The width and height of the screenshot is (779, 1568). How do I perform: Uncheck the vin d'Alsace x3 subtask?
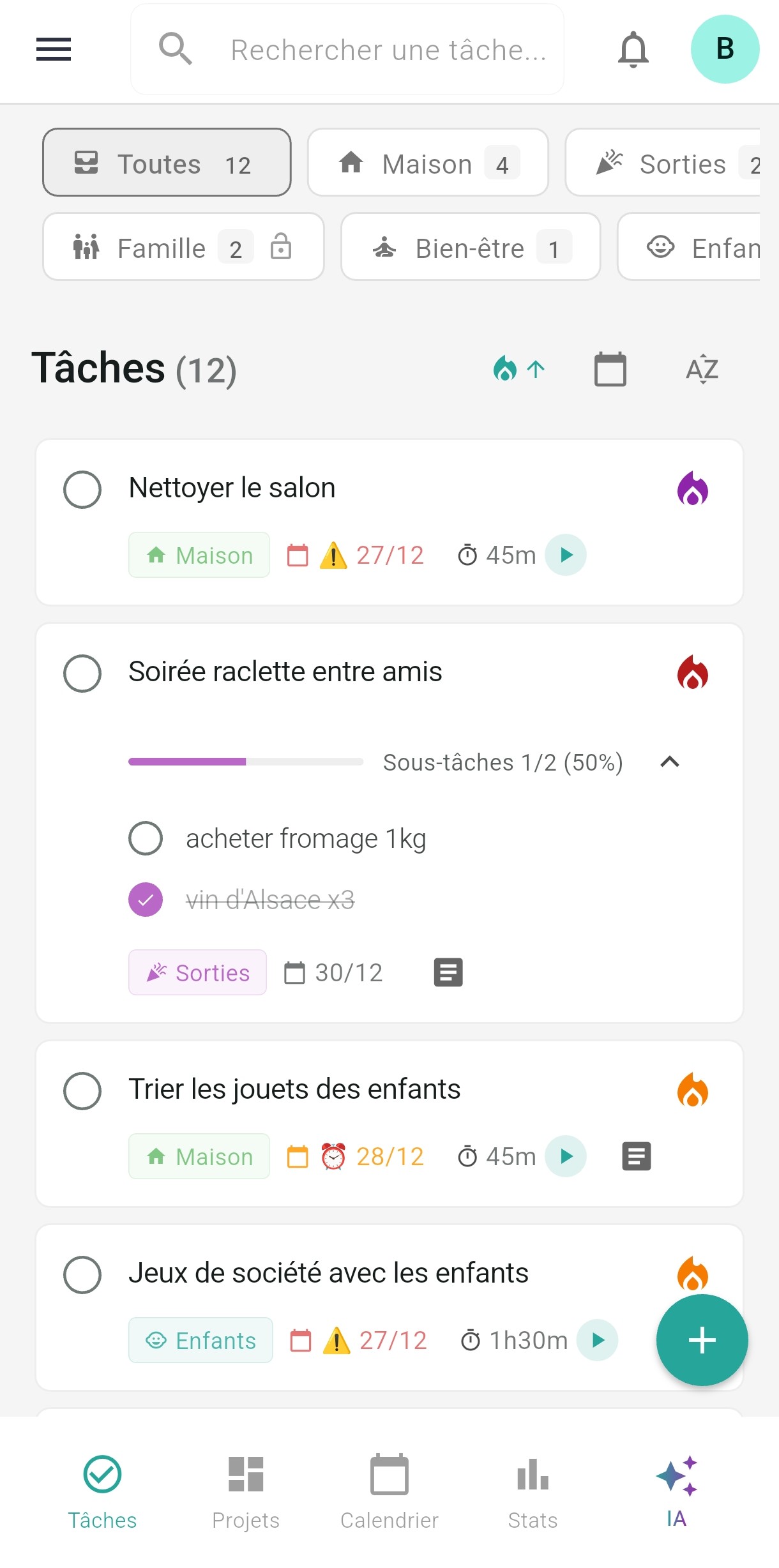pyautogui.click(x=146, y=900)
